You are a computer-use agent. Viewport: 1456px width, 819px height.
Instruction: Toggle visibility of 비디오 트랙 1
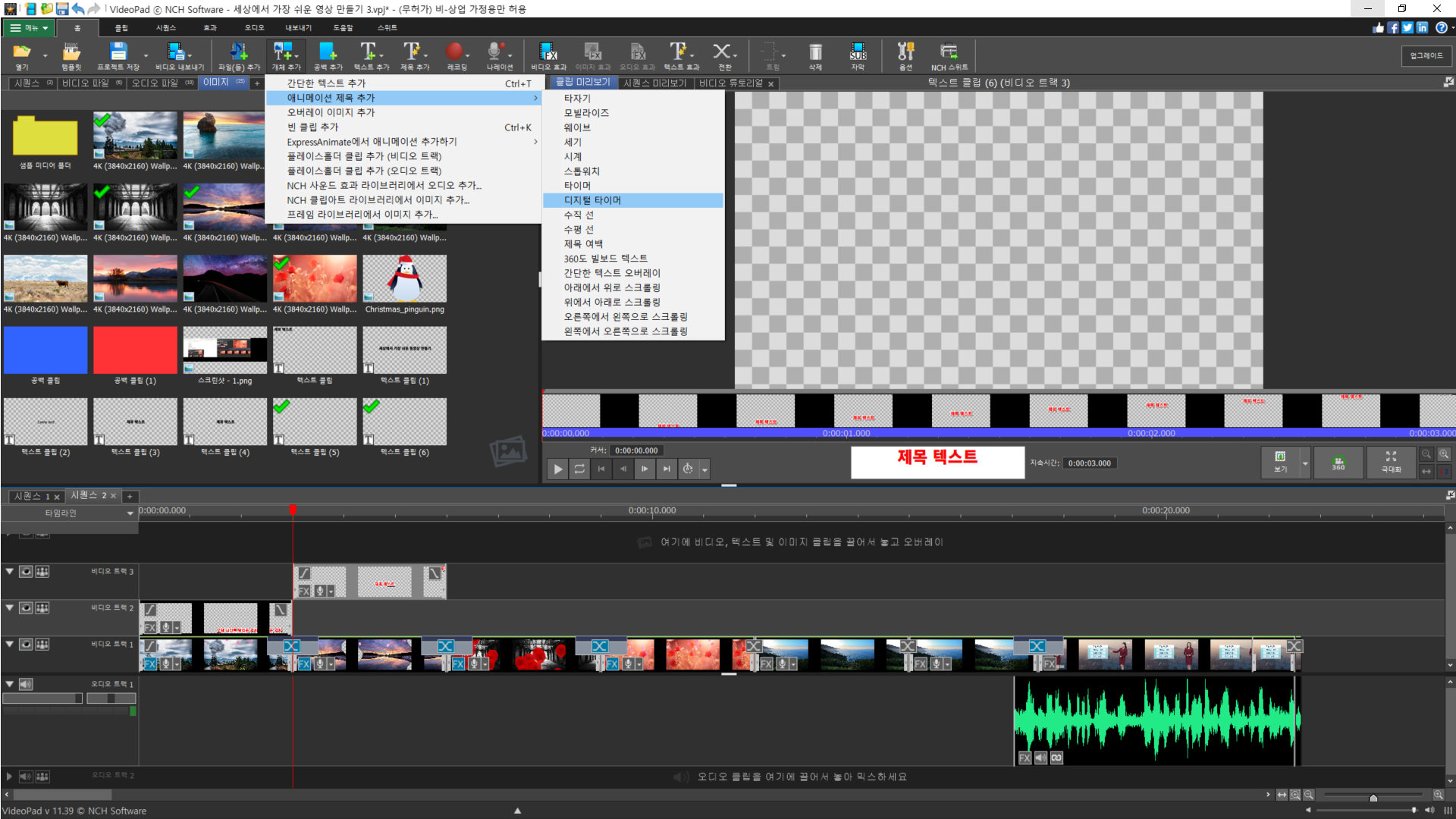(26, 645)
